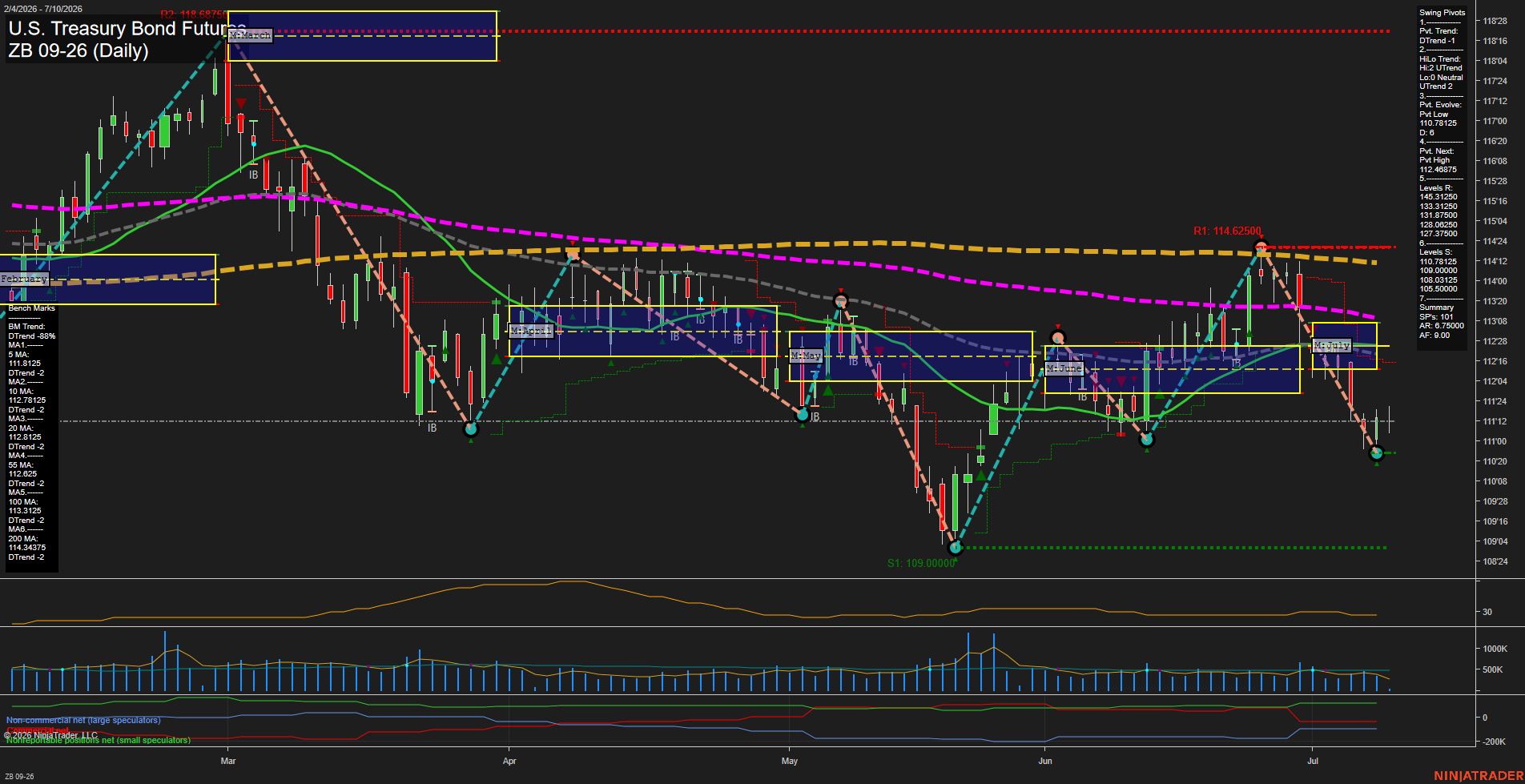Click the M:July monthly range label

pos(1332,346)
